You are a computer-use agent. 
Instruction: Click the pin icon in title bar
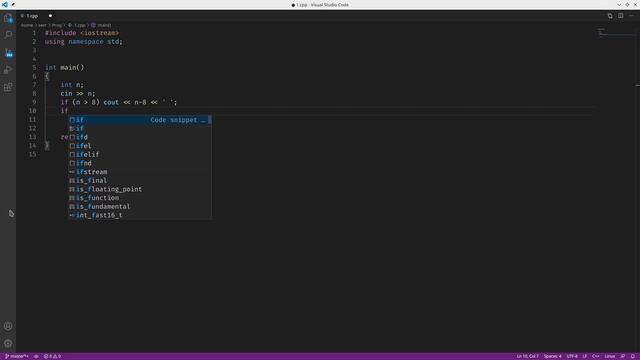click(13, 4)
